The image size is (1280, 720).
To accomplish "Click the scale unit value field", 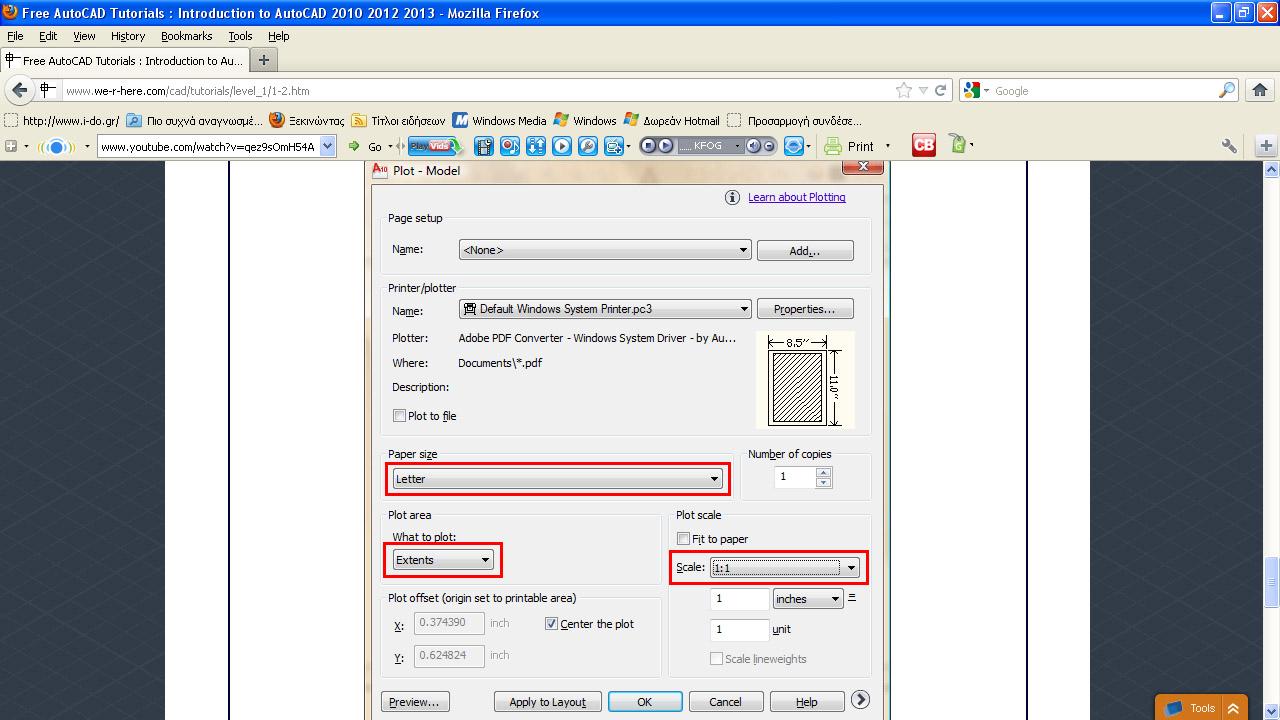I will pyautogui.click(x=739, y=629).
